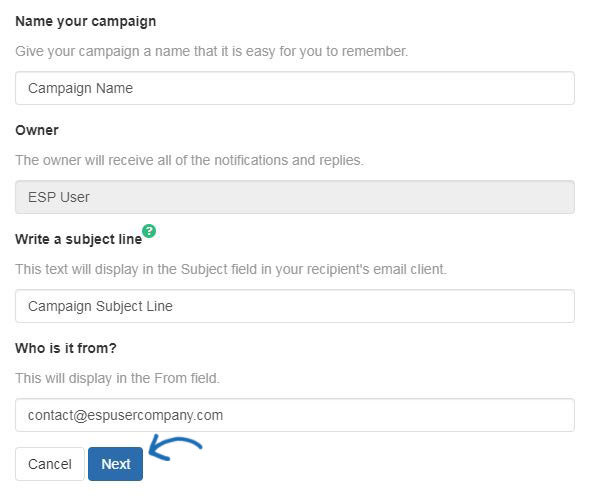
Task: Cancel the campaign setup
Action: 50,464
